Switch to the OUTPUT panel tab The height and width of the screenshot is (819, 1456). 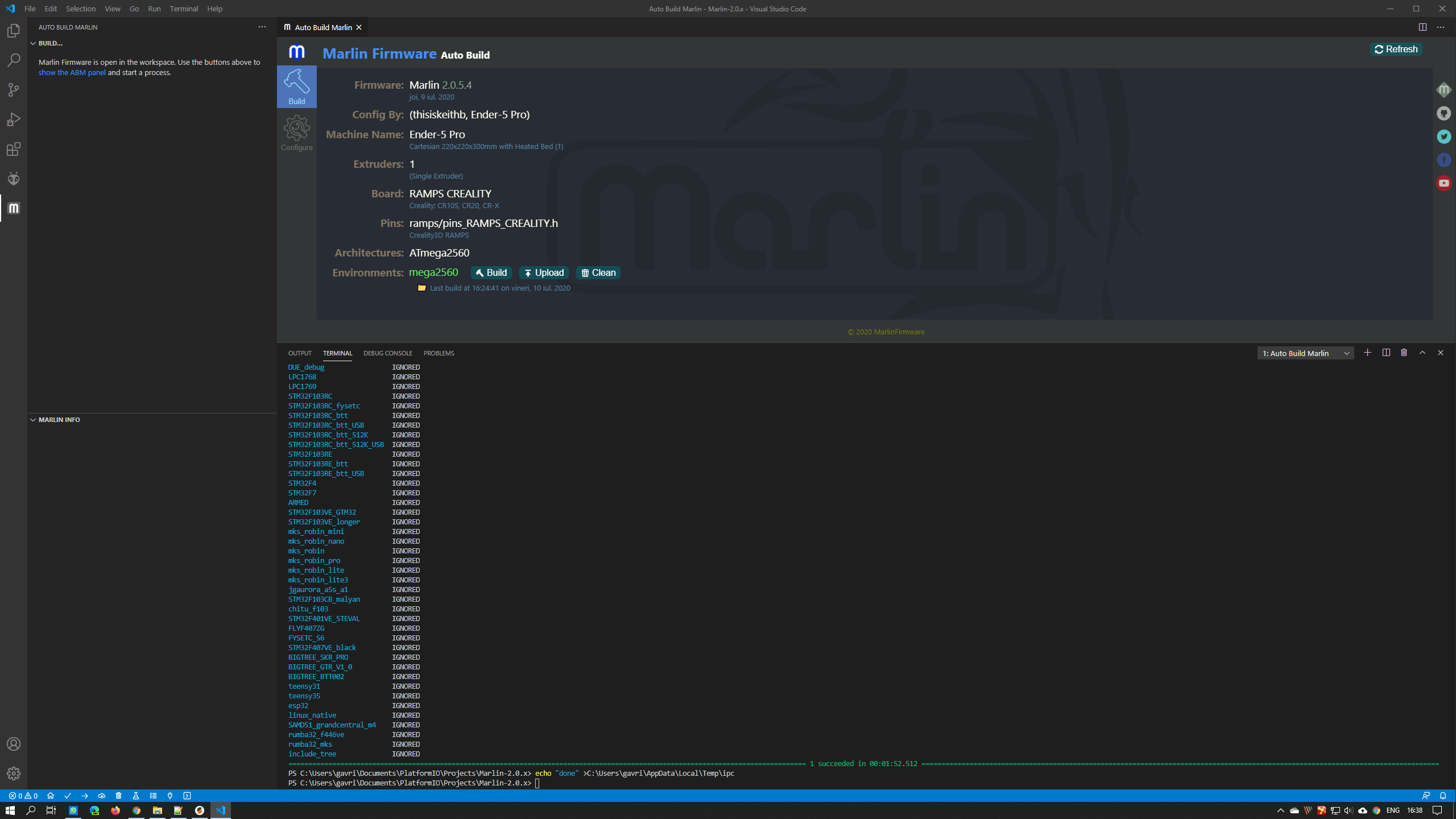click(300, 353)
